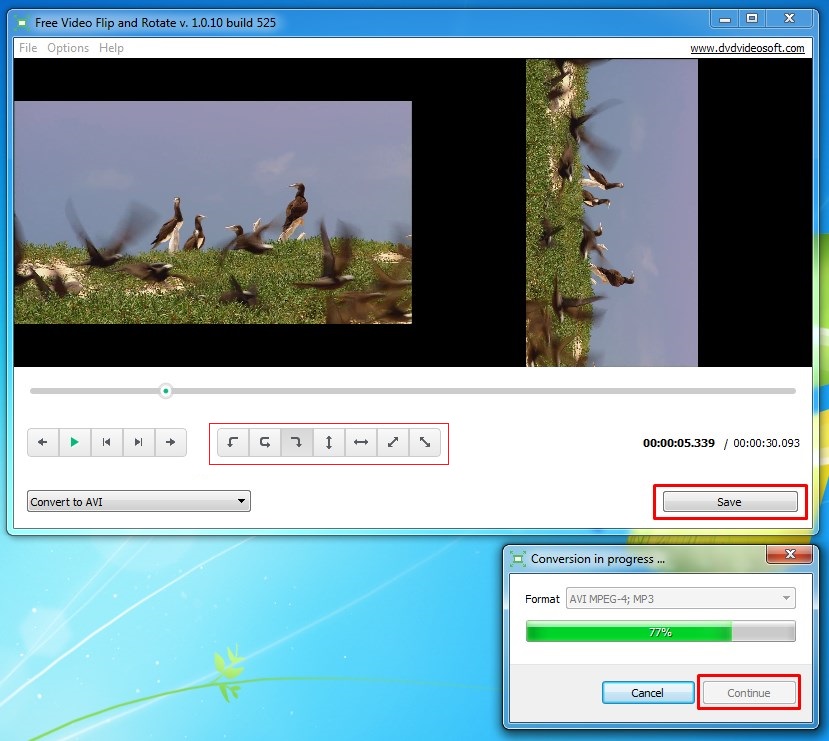The image size is (829, 741).
Task: Jump to the start of the video
Action: point(107,442)
